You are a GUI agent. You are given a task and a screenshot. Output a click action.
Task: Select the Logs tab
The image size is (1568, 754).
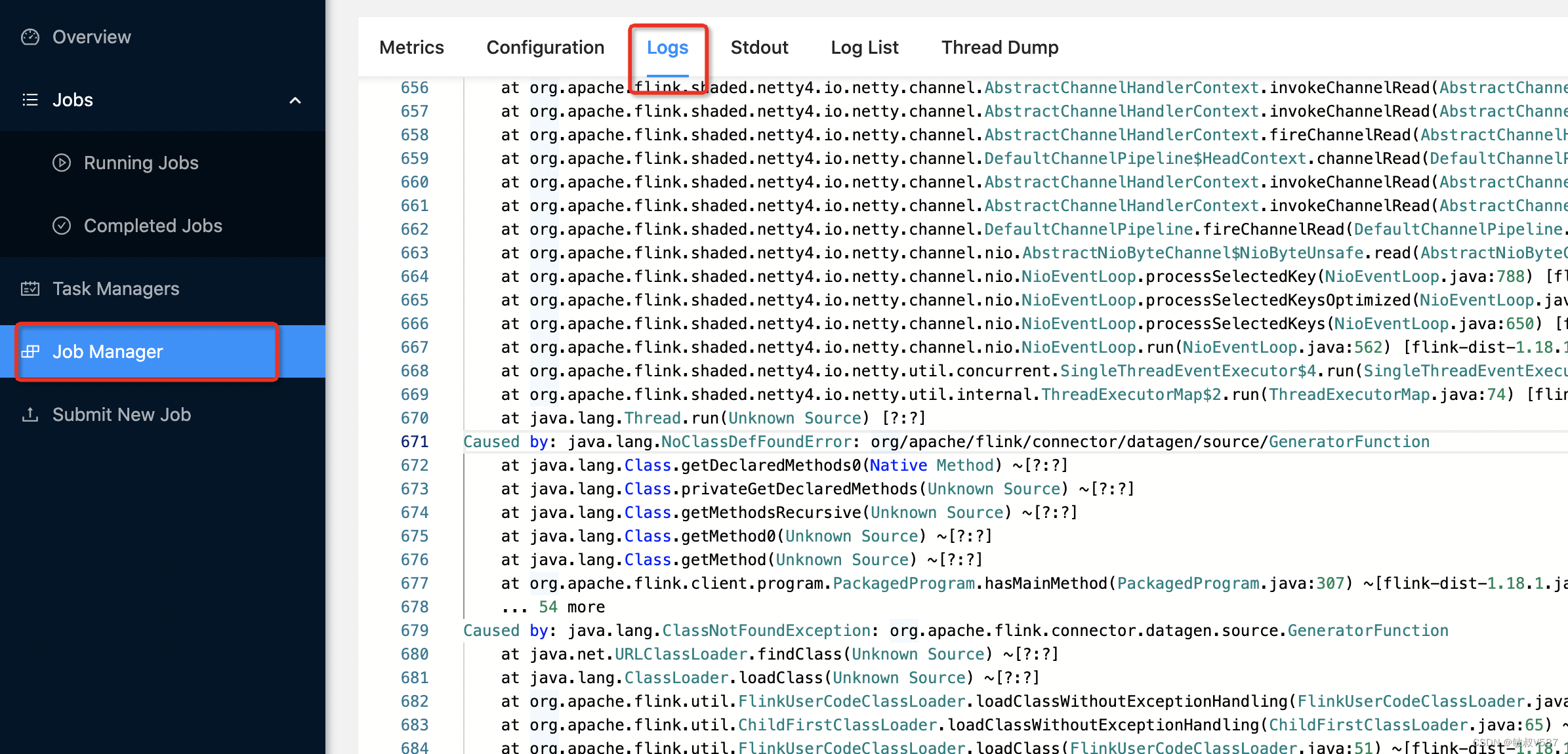[x=667, y=47]
